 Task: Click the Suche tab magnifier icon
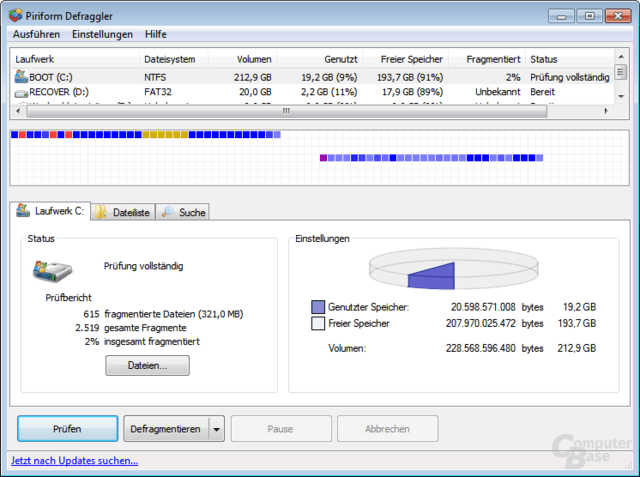click(x=167, y=212)
